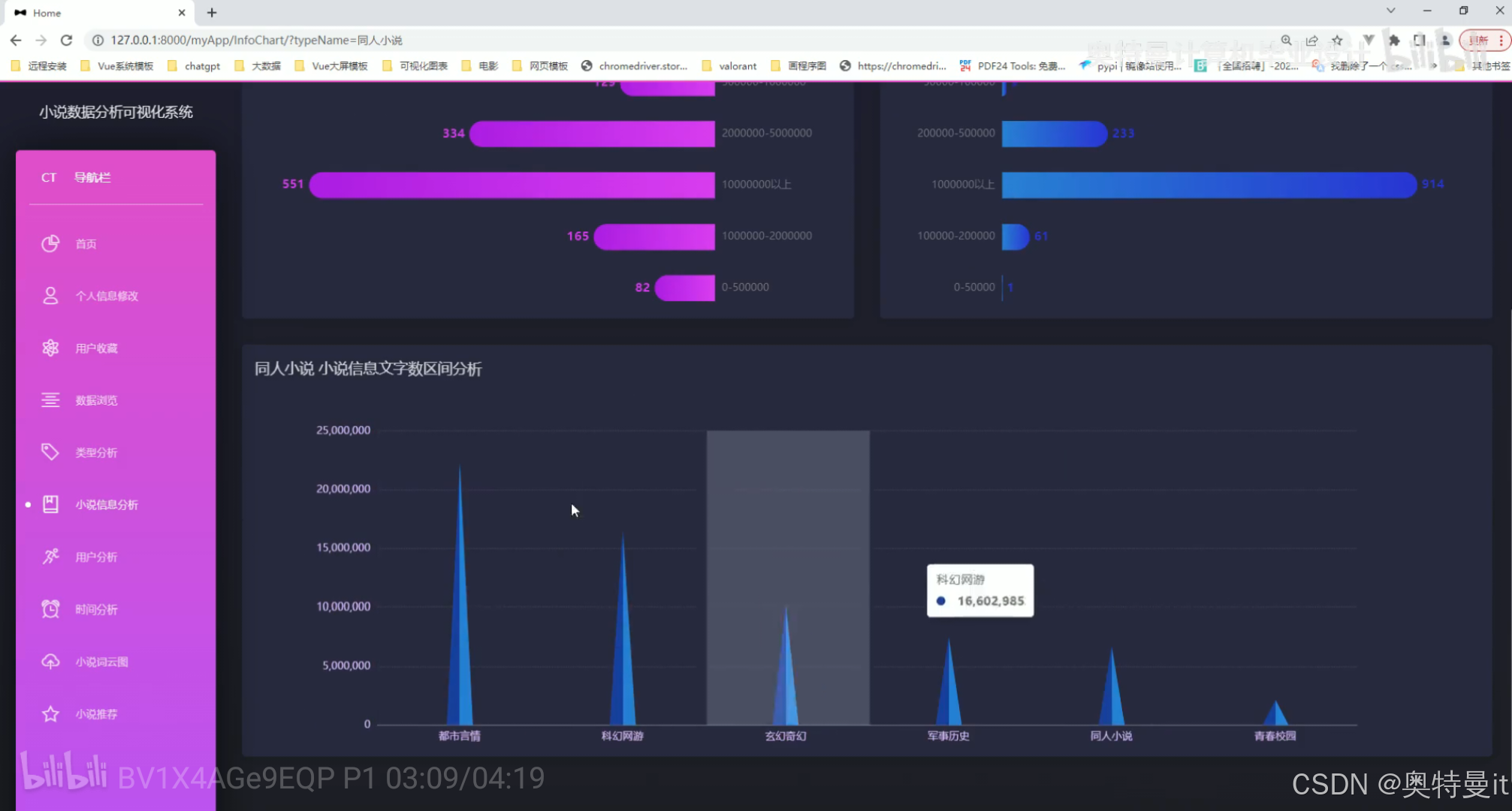Screen dimensions: 1512x811
Task: Click the 数据浏览 list icon
Action: [50, 399]
